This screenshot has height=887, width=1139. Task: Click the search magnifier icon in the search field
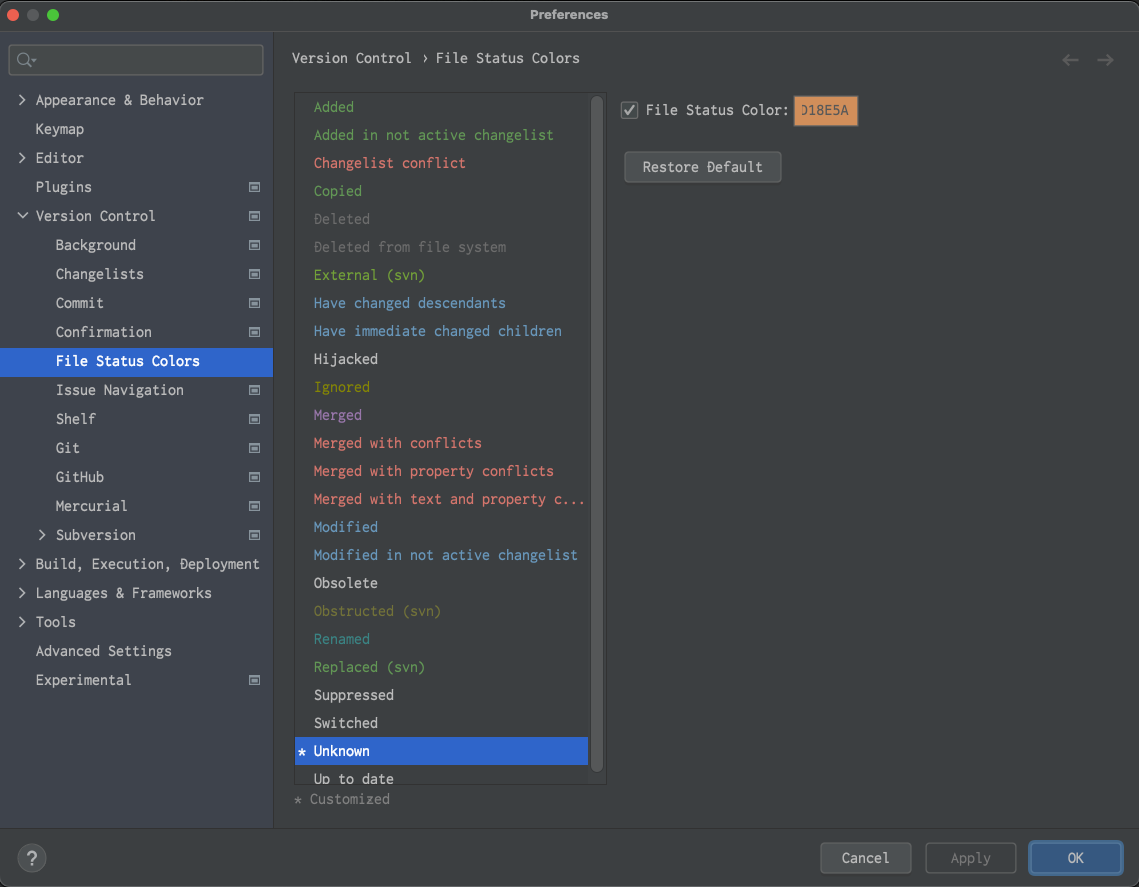coord(25,60)
